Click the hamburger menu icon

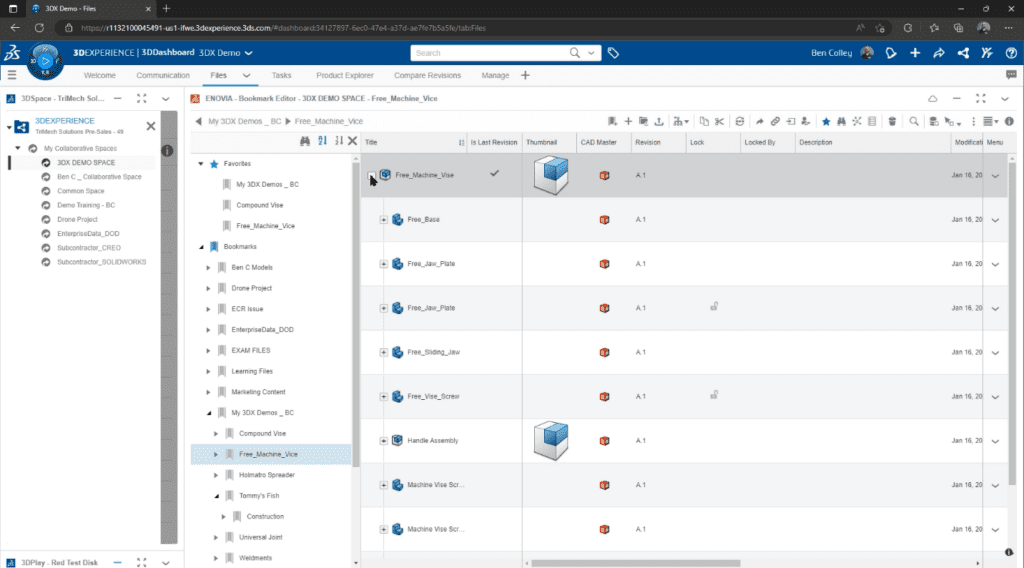point(12,75)
